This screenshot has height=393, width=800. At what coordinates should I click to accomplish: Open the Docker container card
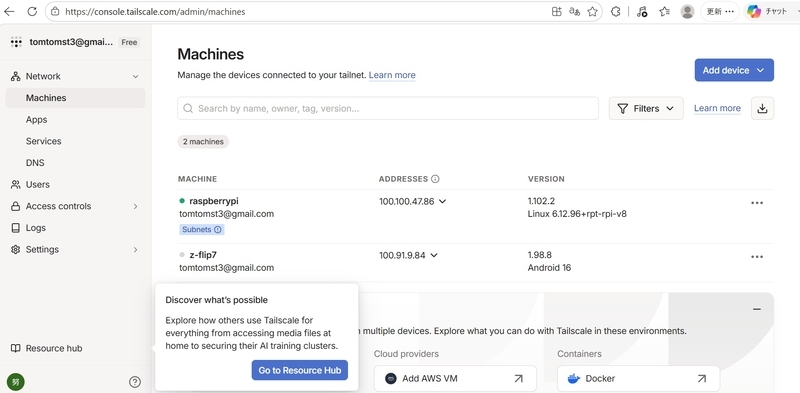click(x=638, y=379)
